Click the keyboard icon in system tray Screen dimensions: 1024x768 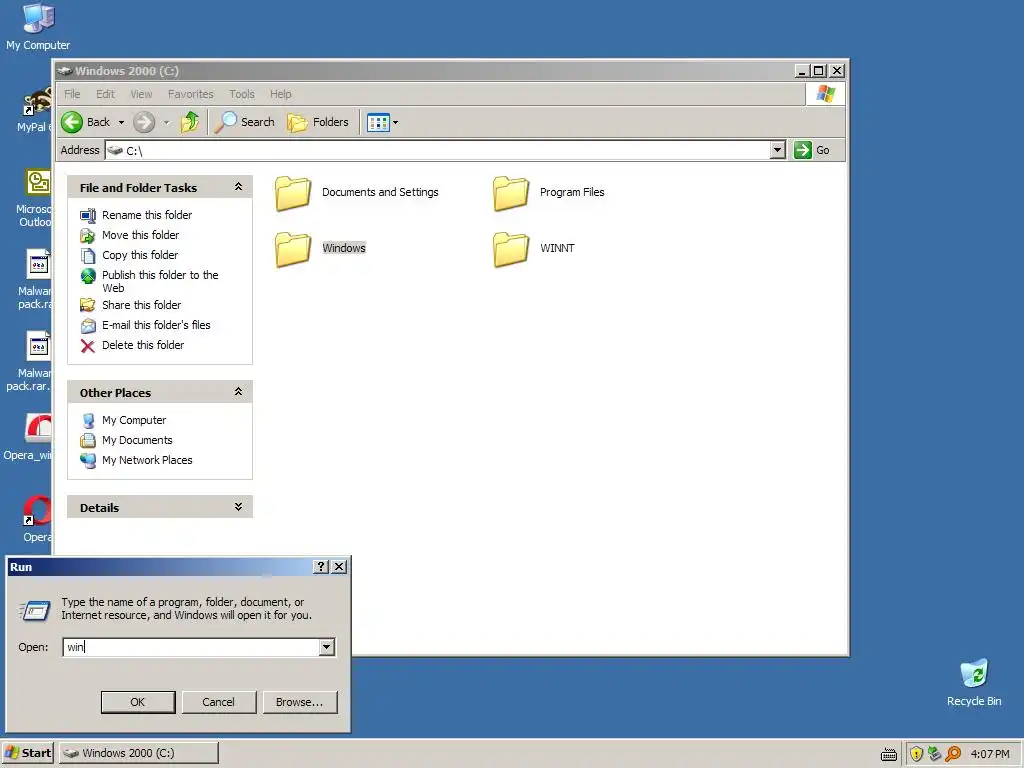889,754
